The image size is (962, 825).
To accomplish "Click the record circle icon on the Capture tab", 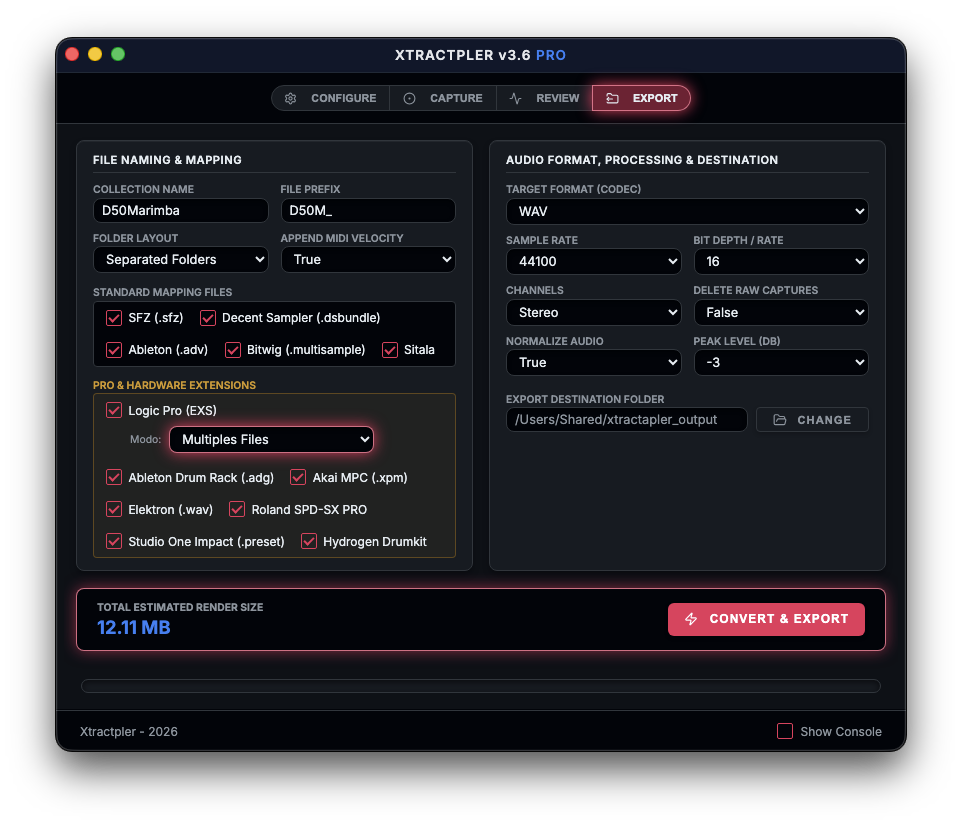I will pos(409,98).
